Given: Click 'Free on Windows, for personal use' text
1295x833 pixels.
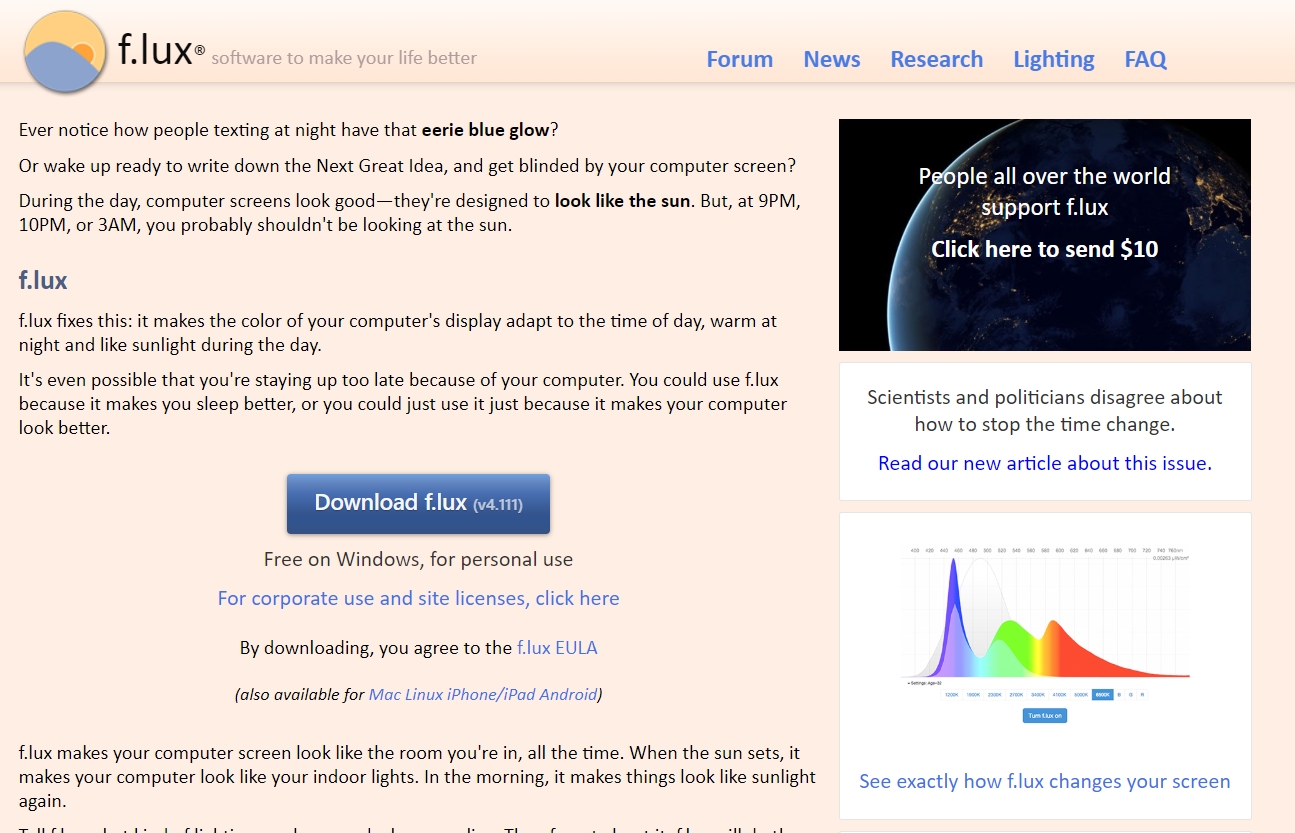Looking at the screenshot, I should point(418,559).
